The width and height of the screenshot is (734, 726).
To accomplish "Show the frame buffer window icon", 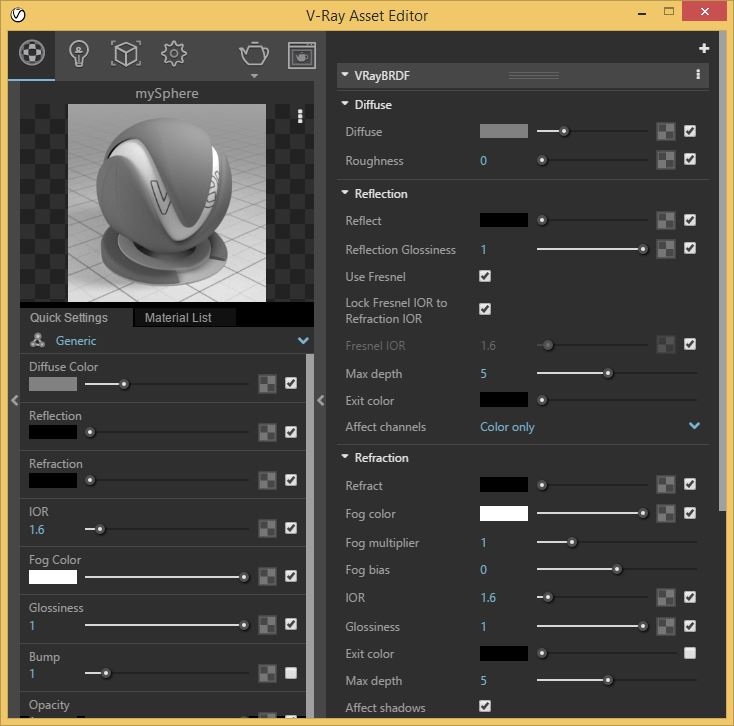I will [x=301, y=55].
